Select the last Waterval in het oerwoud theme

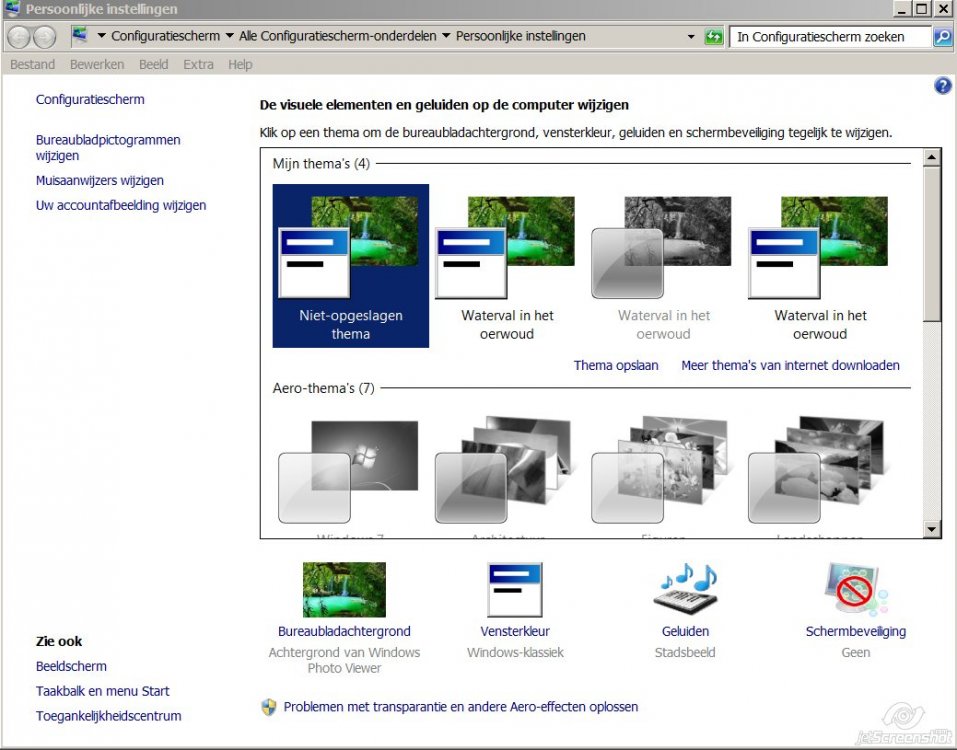click(x=820, y=266)
